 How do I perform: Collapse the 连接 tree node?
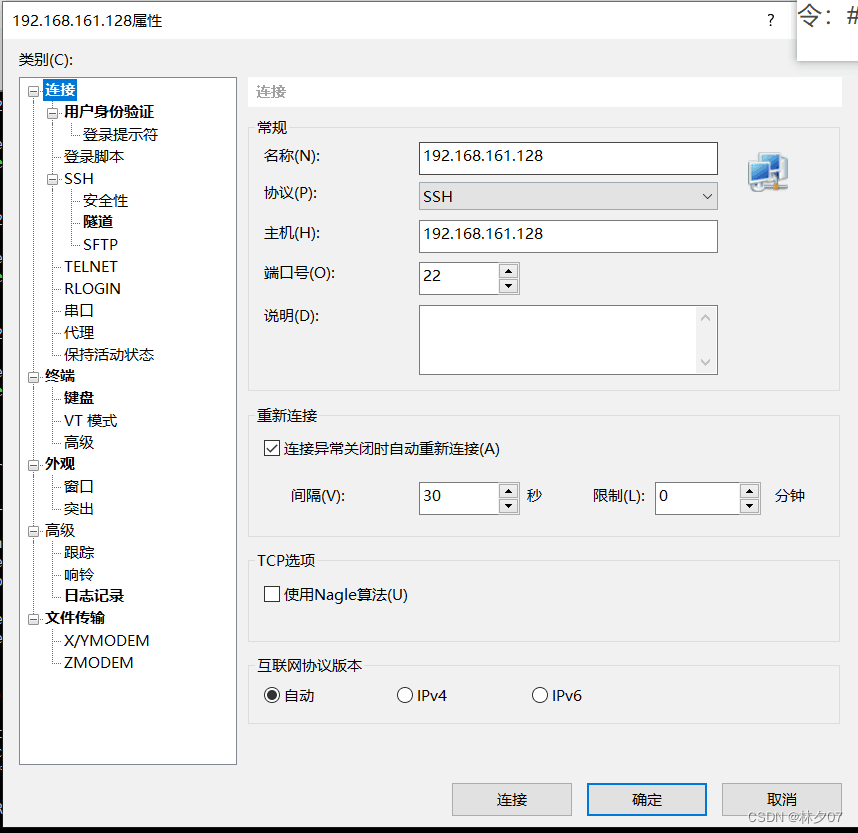(x=34, y=91)
